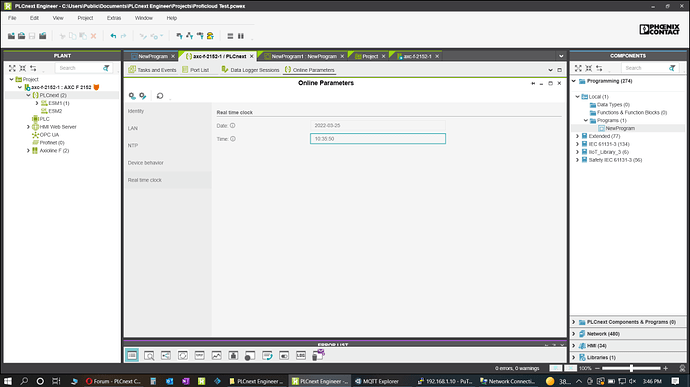Screen dimensions: 690x387
Task: Click collapse all icon in PLANT panel
Action: (22, 68)
